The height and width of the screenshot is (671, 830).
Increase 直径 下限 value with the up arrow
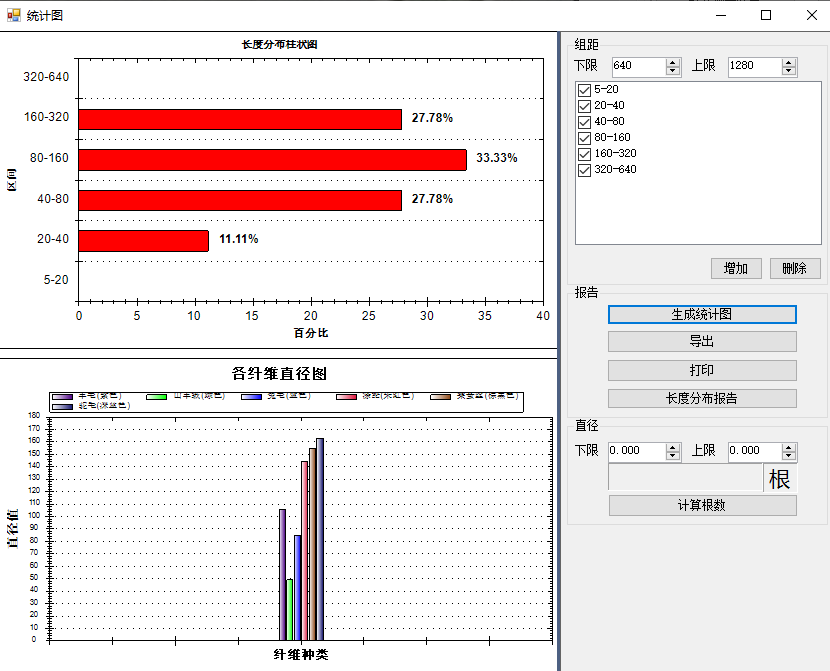click(x=673, y=446)
